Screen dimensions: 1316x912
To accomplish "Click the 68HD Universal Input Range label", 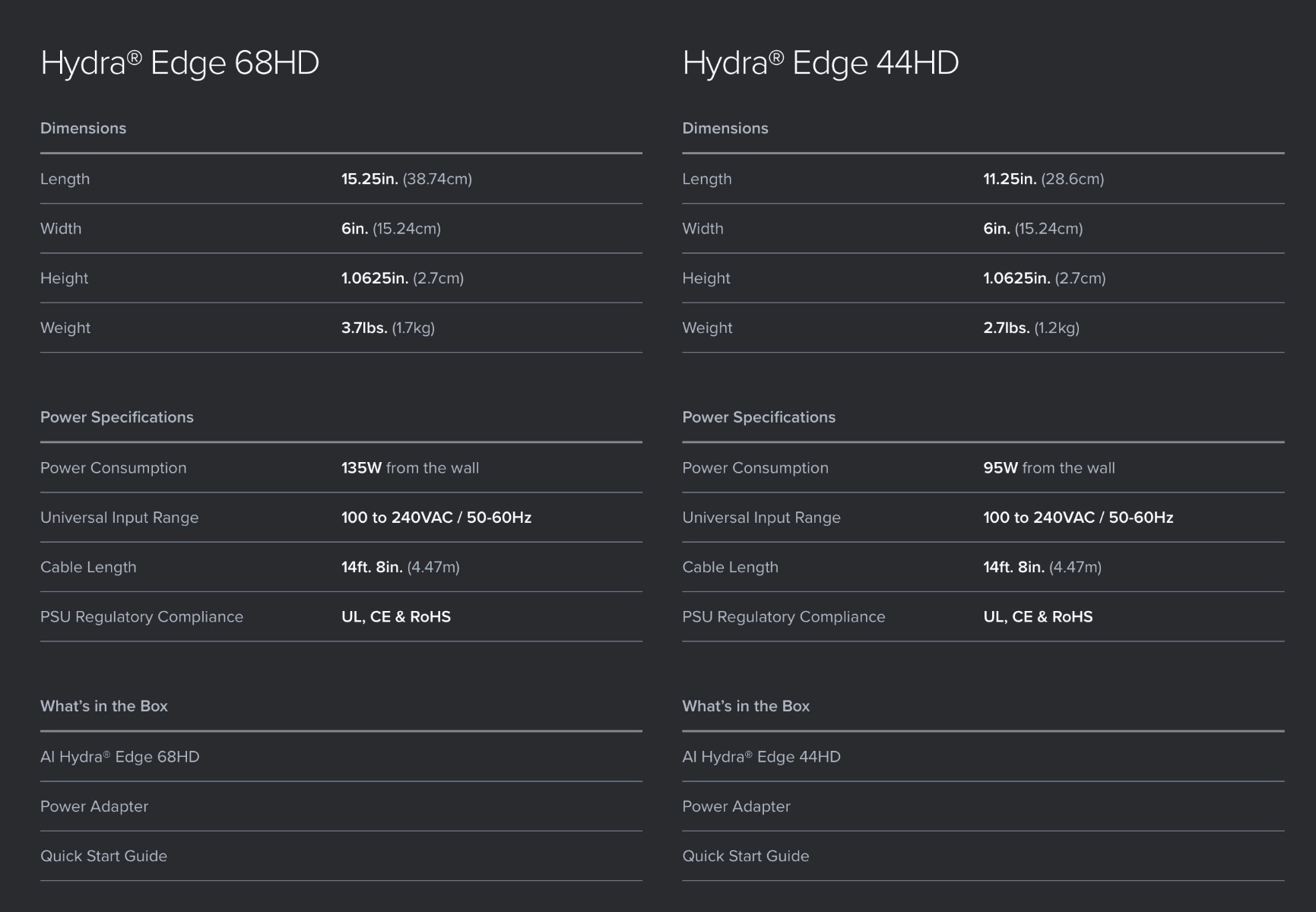I will point(119,518).
